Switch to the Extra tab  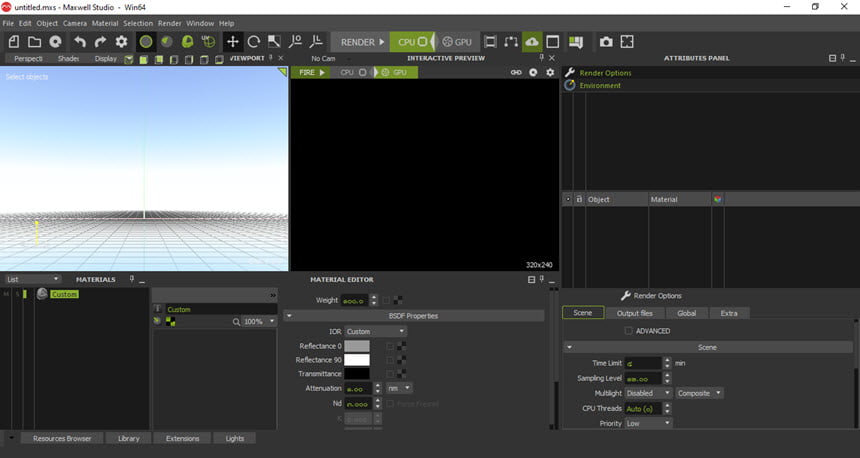pyautogui.click(x=728, y=313)
